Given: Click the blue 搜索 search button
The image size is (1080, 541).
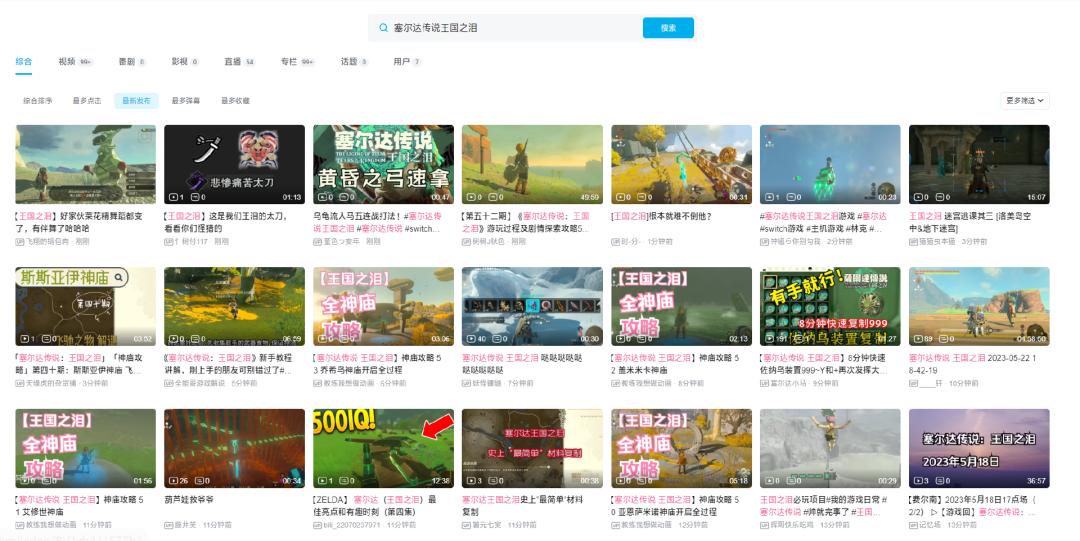Looking at the screenshot, I should pyautogui.click(x=668, y=28).
